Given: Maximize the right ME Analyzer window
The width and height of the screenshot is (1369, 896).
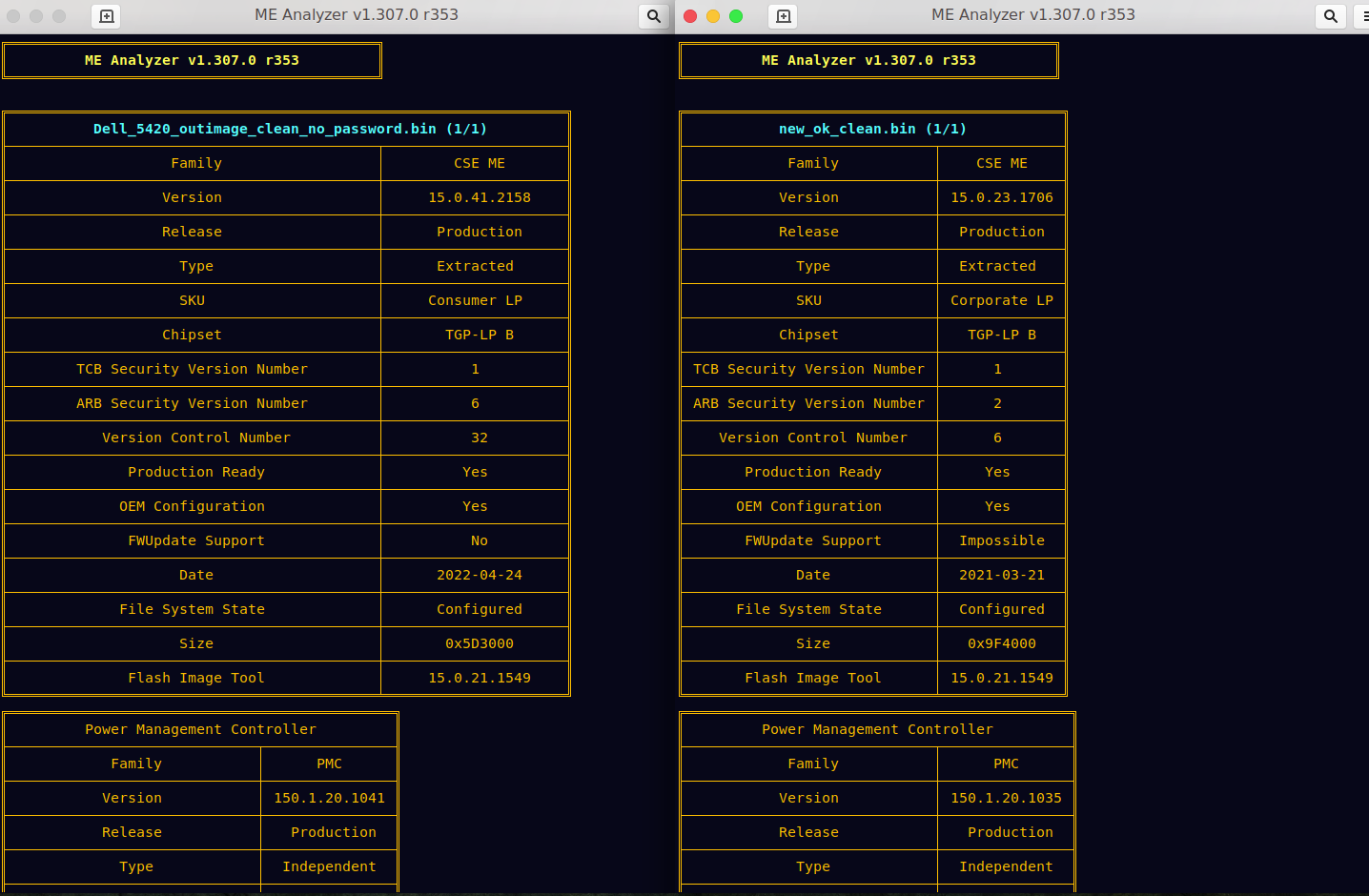Looking at the screenshot, I should pyautogui.click(x=736, y=16).
